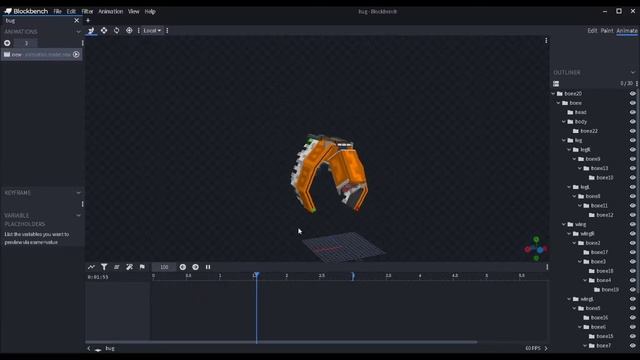Click the add animation plus icon
Viewport: 640px width, 360px height.
(x=7, y=43)
